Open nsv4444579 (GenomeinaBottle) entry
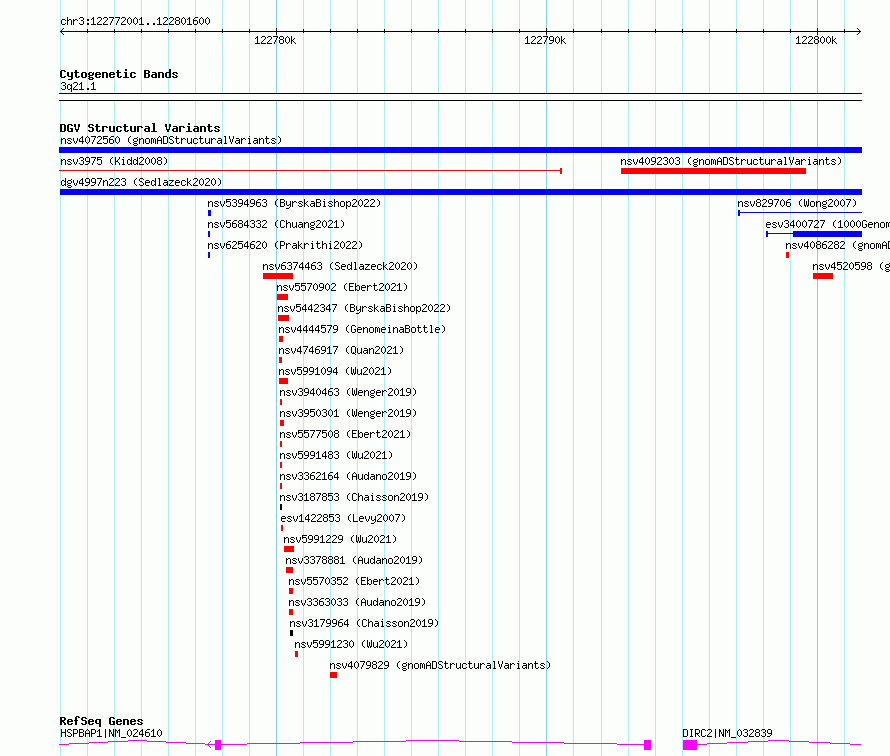 [x=362, y=329]
